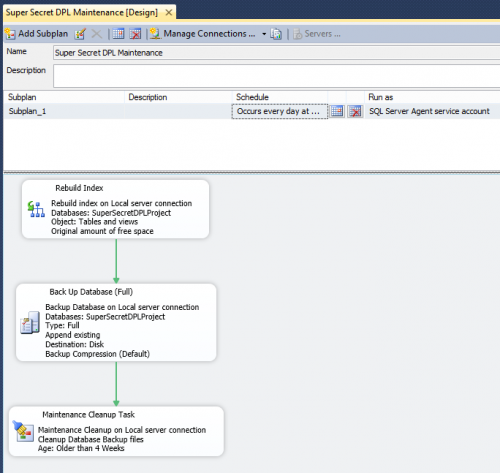500x473 pixels.
Task: Click into the empty Description text box
Action: coord(276,76)
